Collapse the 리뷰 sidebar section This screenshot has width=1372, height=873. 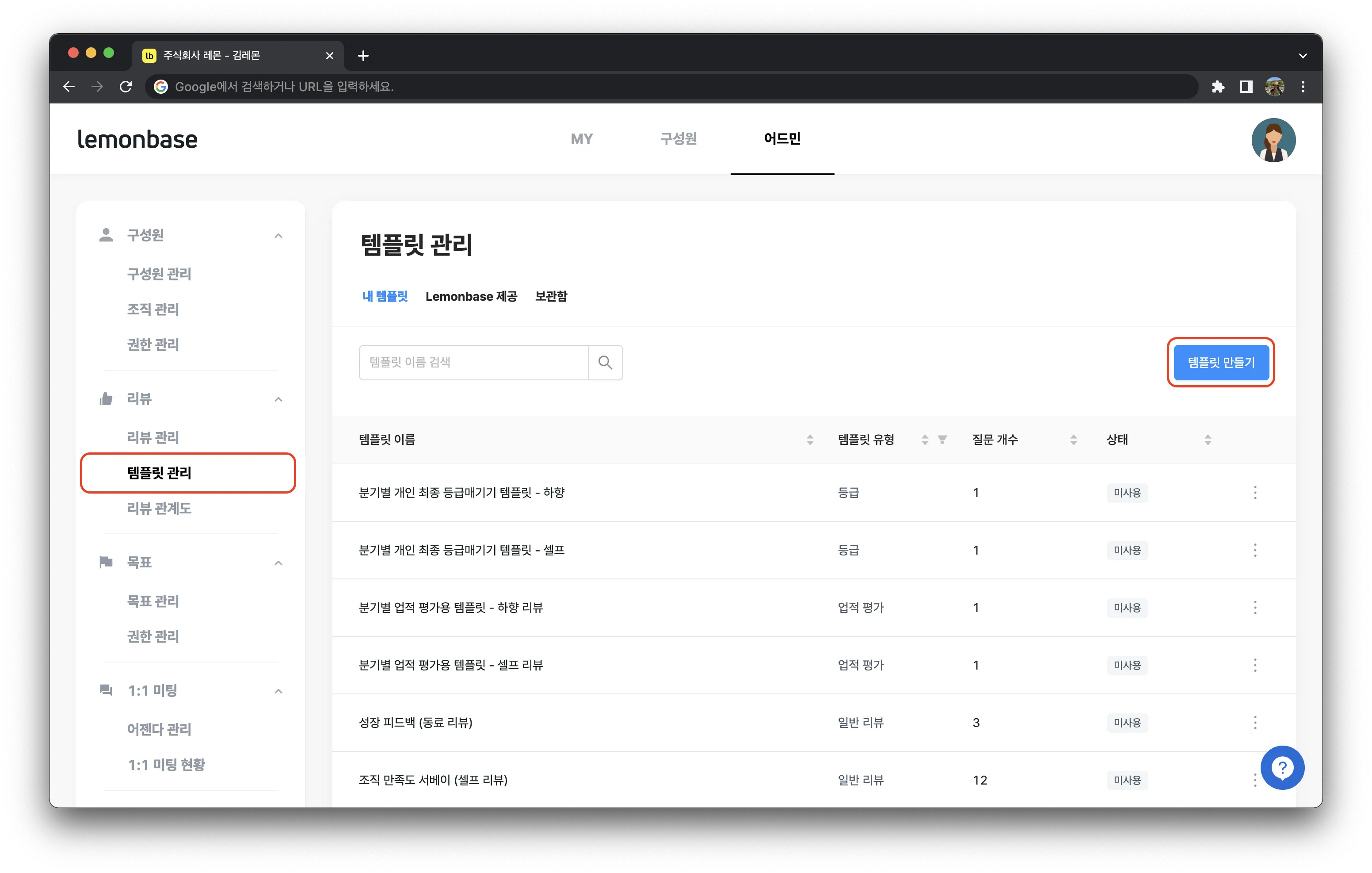[x=278, y=399]
